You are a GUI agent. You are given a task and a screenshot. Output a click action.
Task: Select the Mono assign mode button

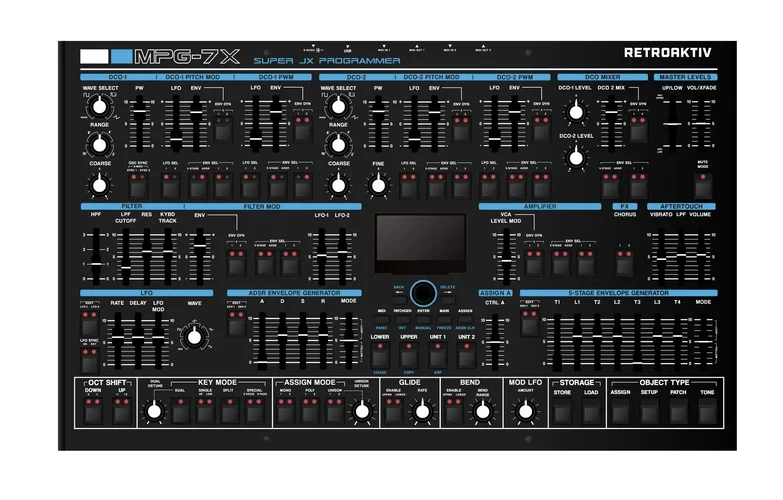coord(286,411)
